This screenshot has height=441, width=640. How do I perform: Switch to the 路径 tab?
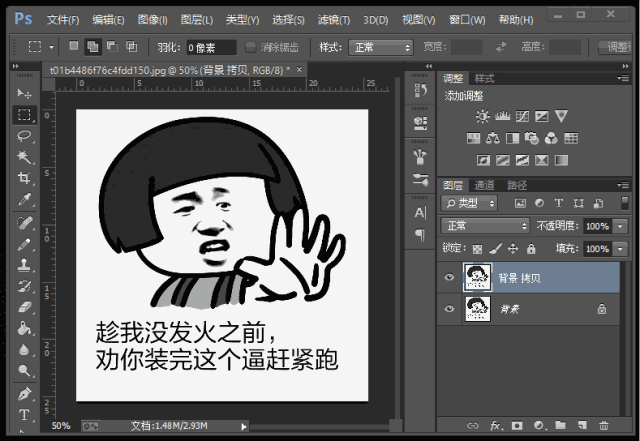tap(517, 185)
